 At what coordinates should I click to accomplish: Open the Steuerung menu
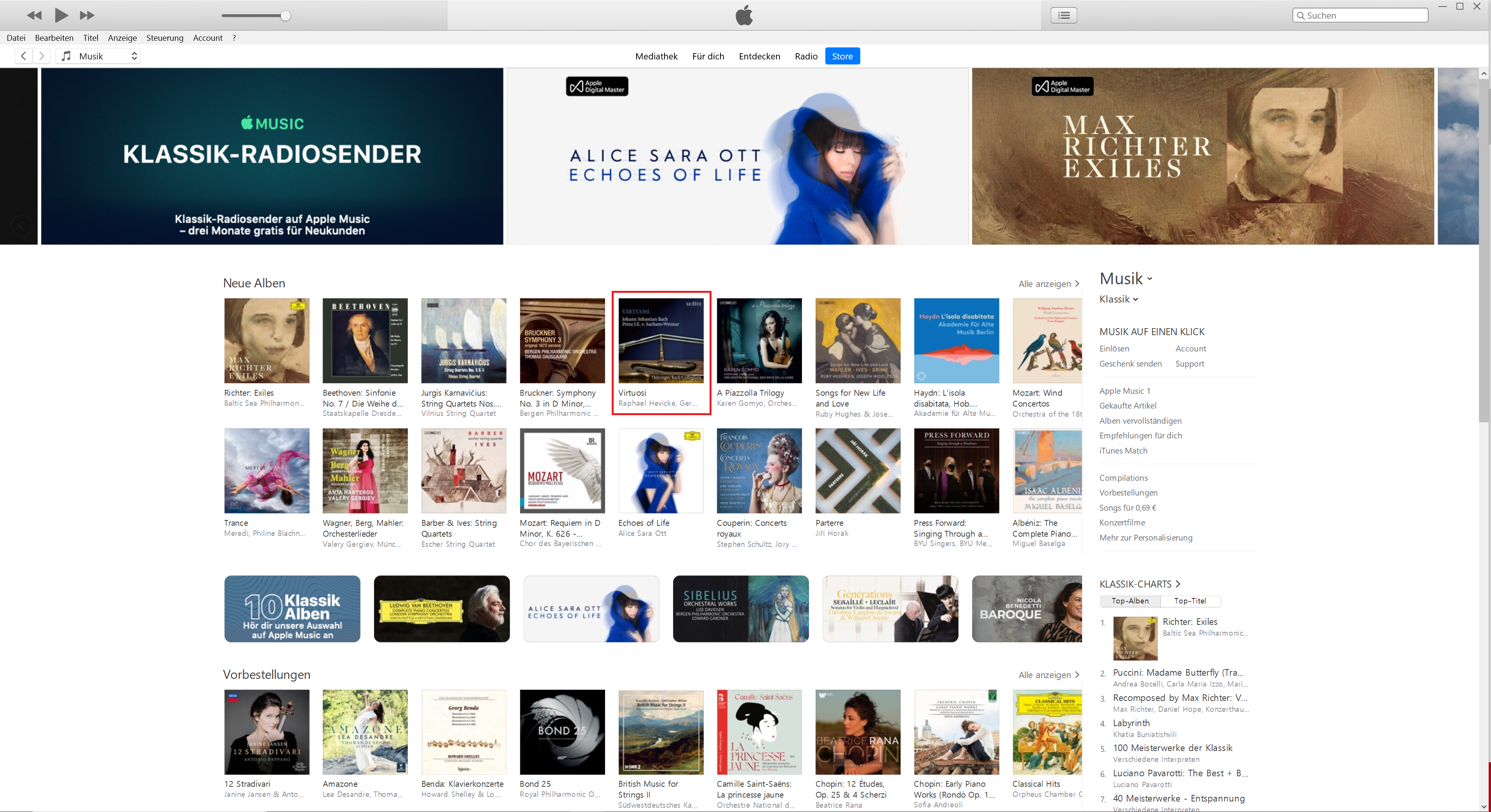pyautogui.click(x=164, y=38)
